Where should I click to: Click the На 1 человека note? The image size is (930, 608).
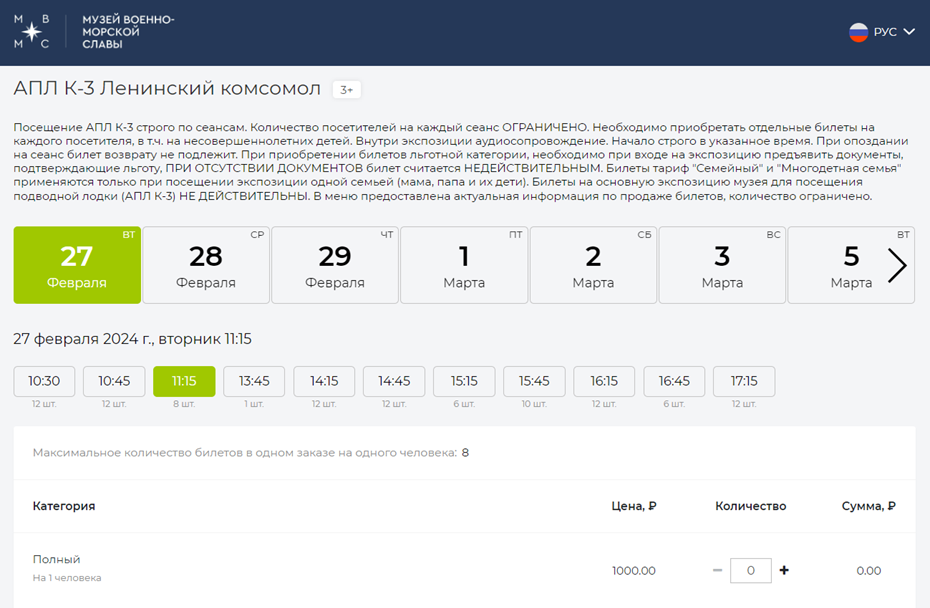67,578
